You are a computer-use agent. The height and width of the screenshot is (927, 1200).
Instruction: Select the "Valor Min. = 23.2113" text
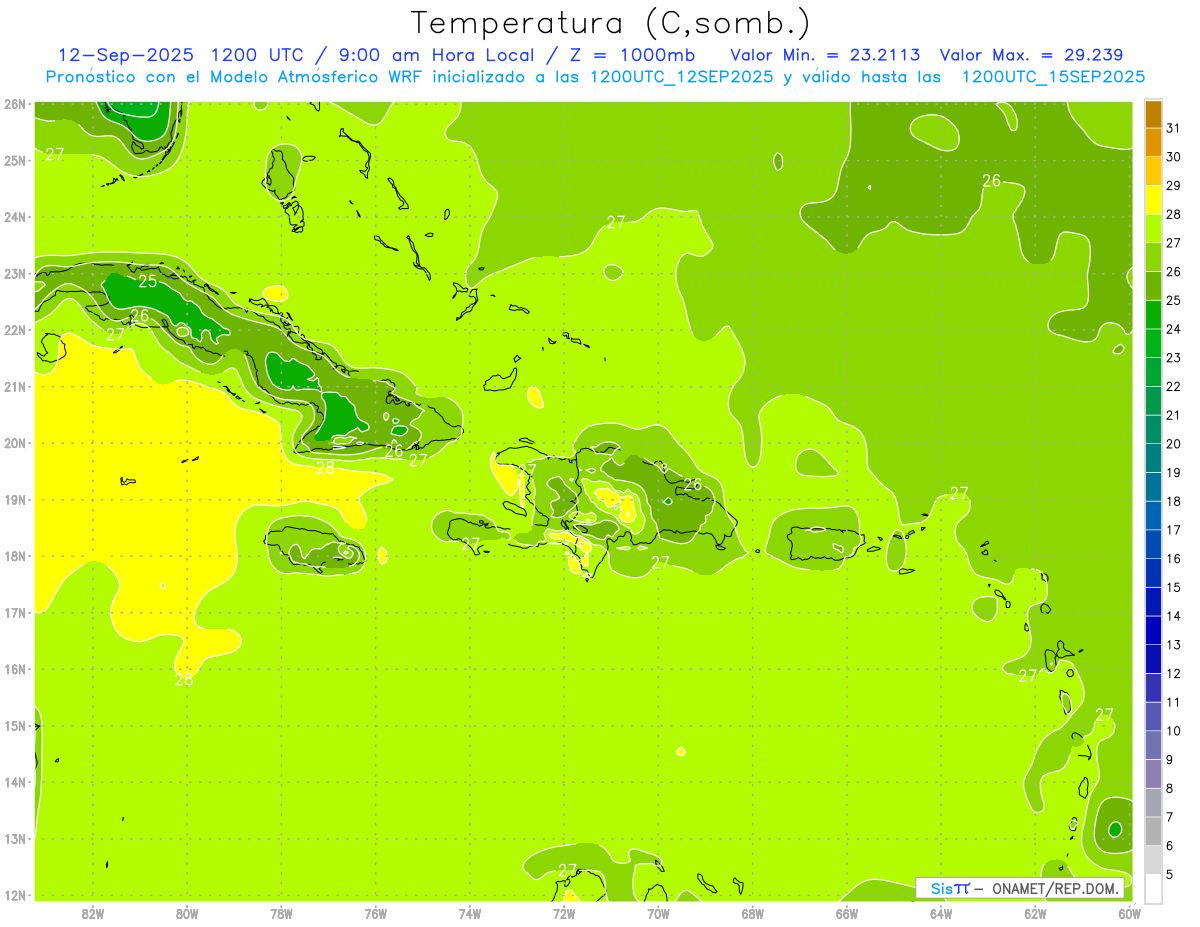pos(825,55)
